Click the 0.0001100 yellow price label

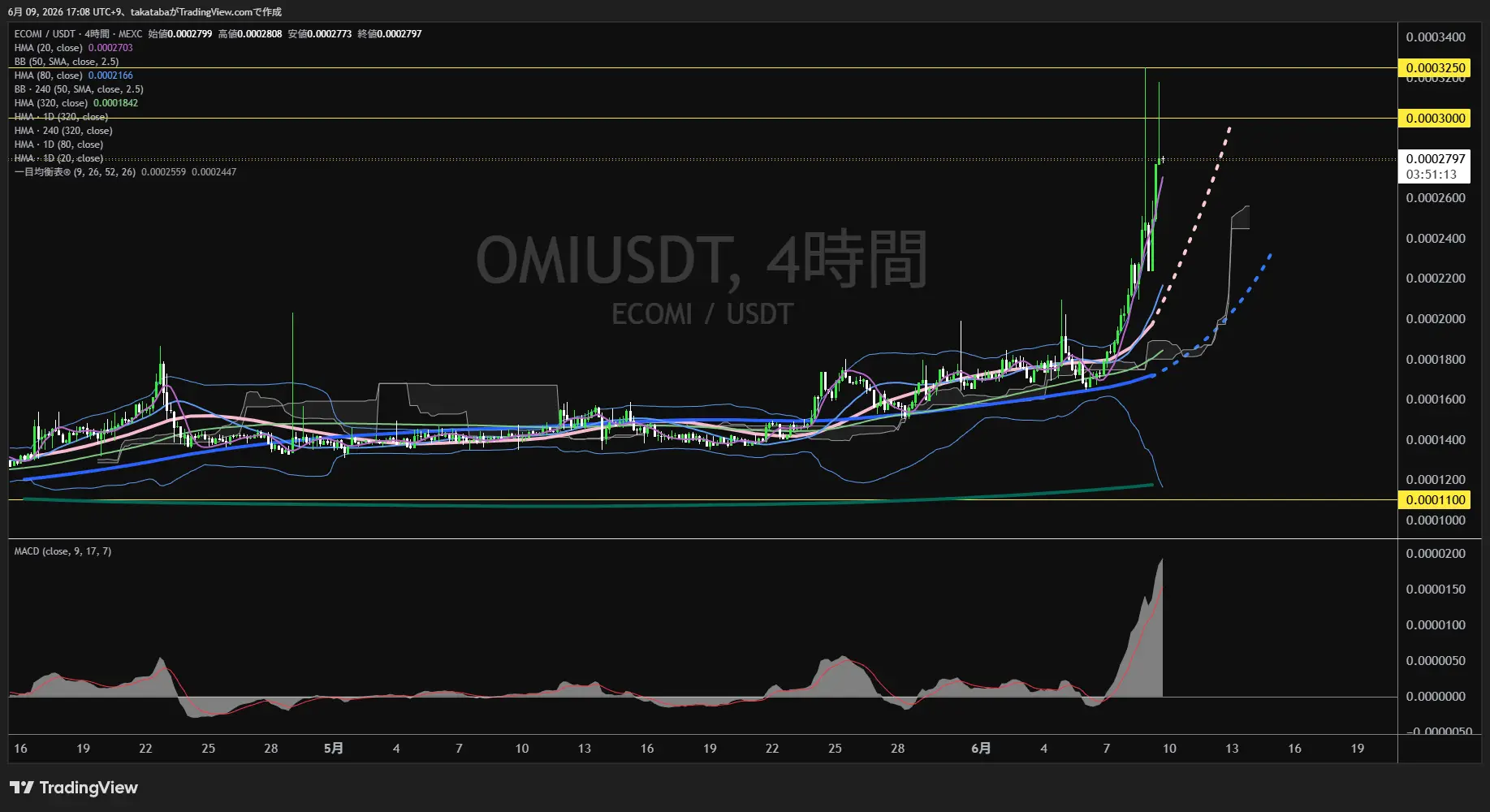[x=1435, y=500]
